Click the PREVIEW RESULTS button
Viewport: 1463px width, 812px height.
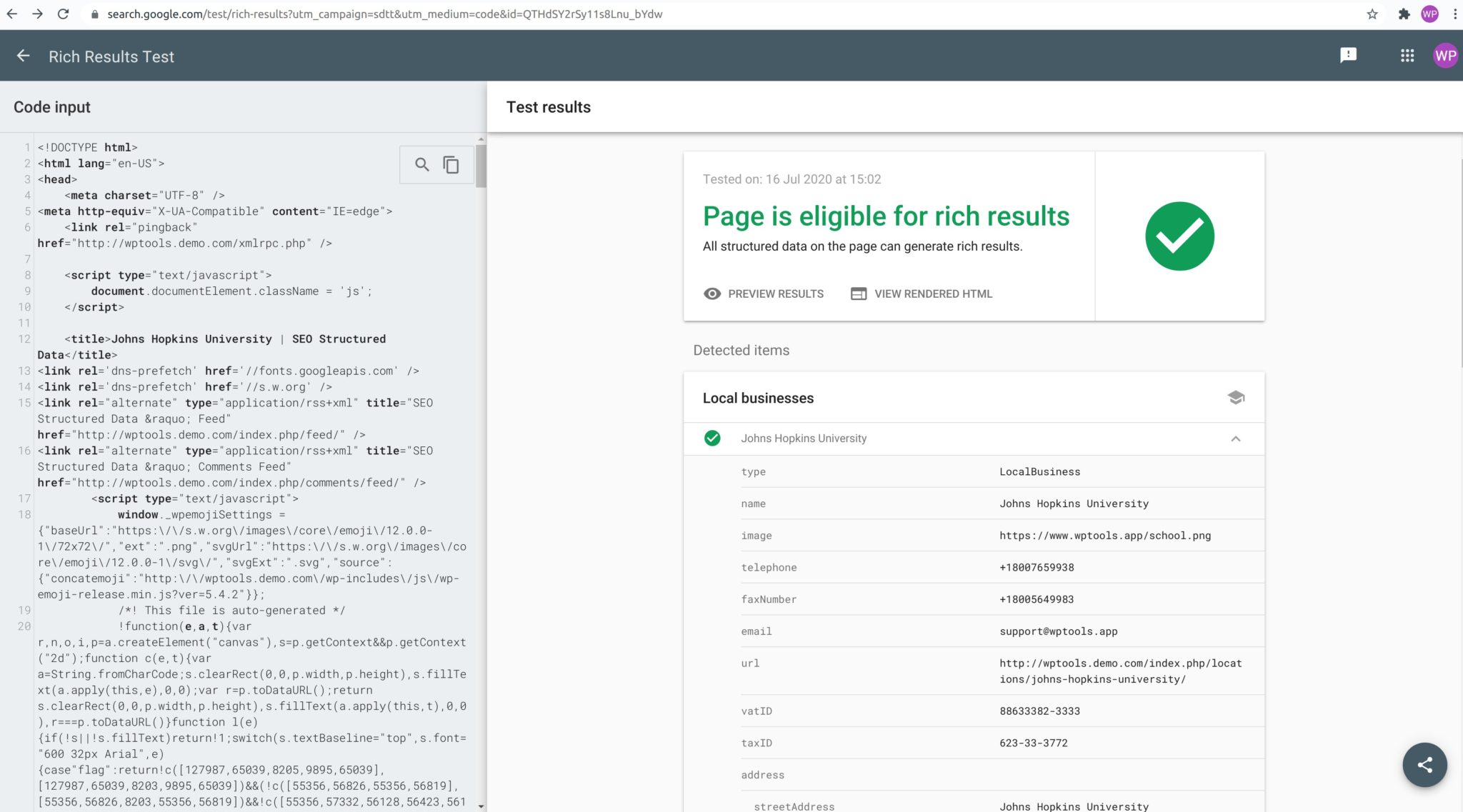(763, 294)
